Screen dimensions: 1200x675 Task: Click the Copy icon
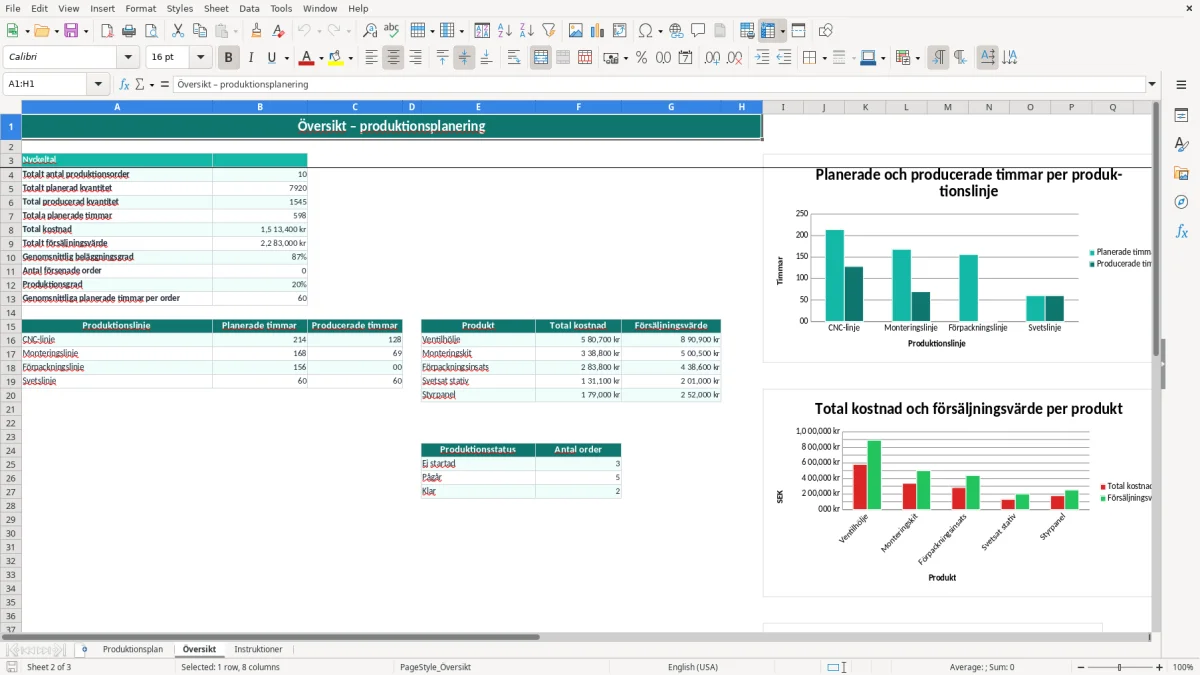tap(200, 31)
